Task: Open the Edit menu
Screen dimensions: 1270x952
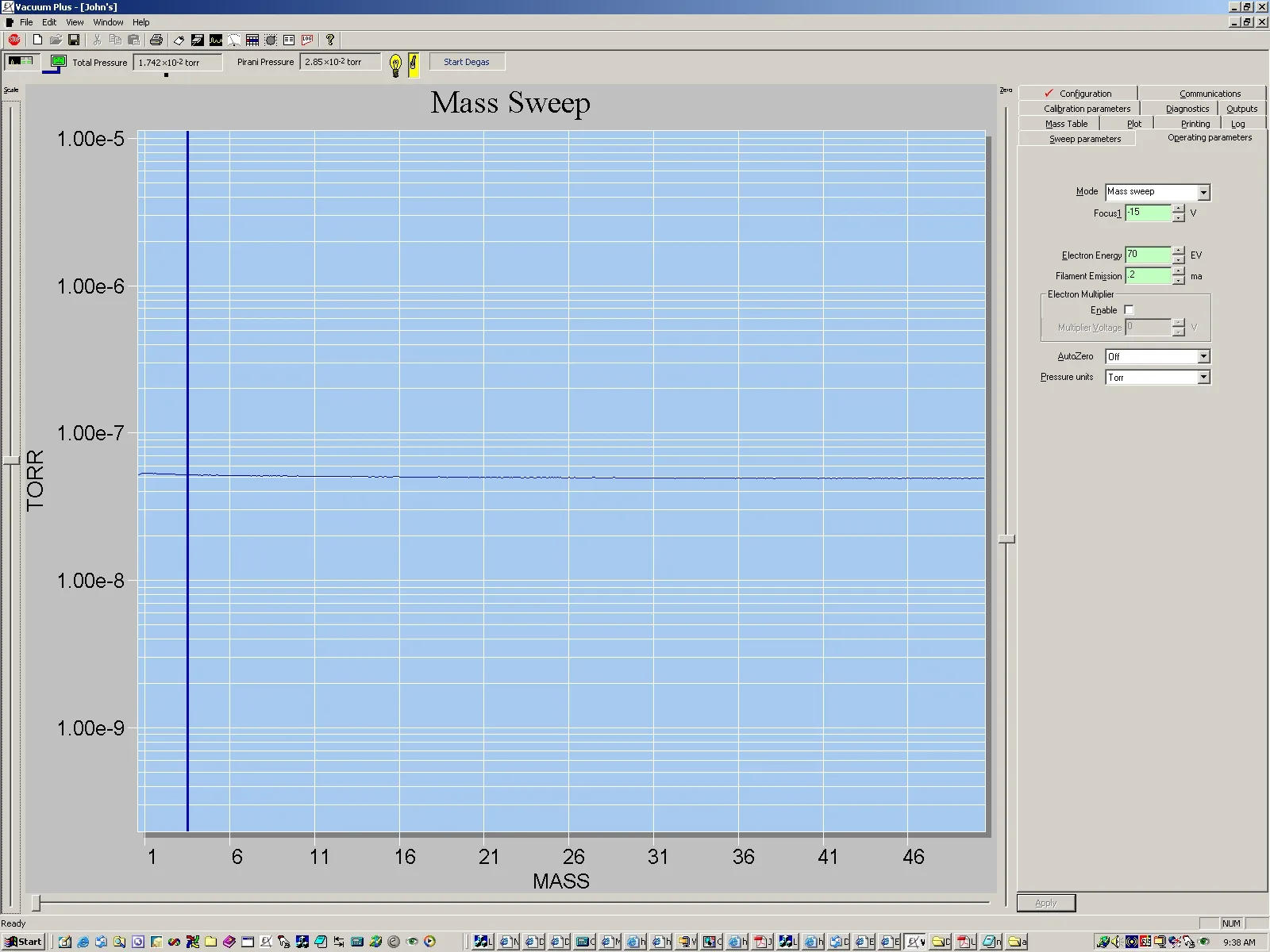Action: pos(49,22)
